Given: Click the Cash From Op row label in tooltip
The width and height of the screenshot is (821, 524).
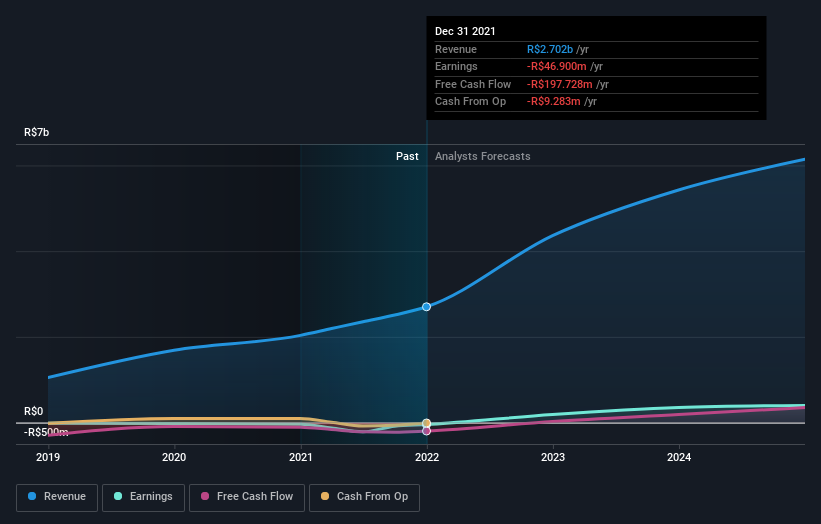Looking at the screenshot, I should [470, 102].
